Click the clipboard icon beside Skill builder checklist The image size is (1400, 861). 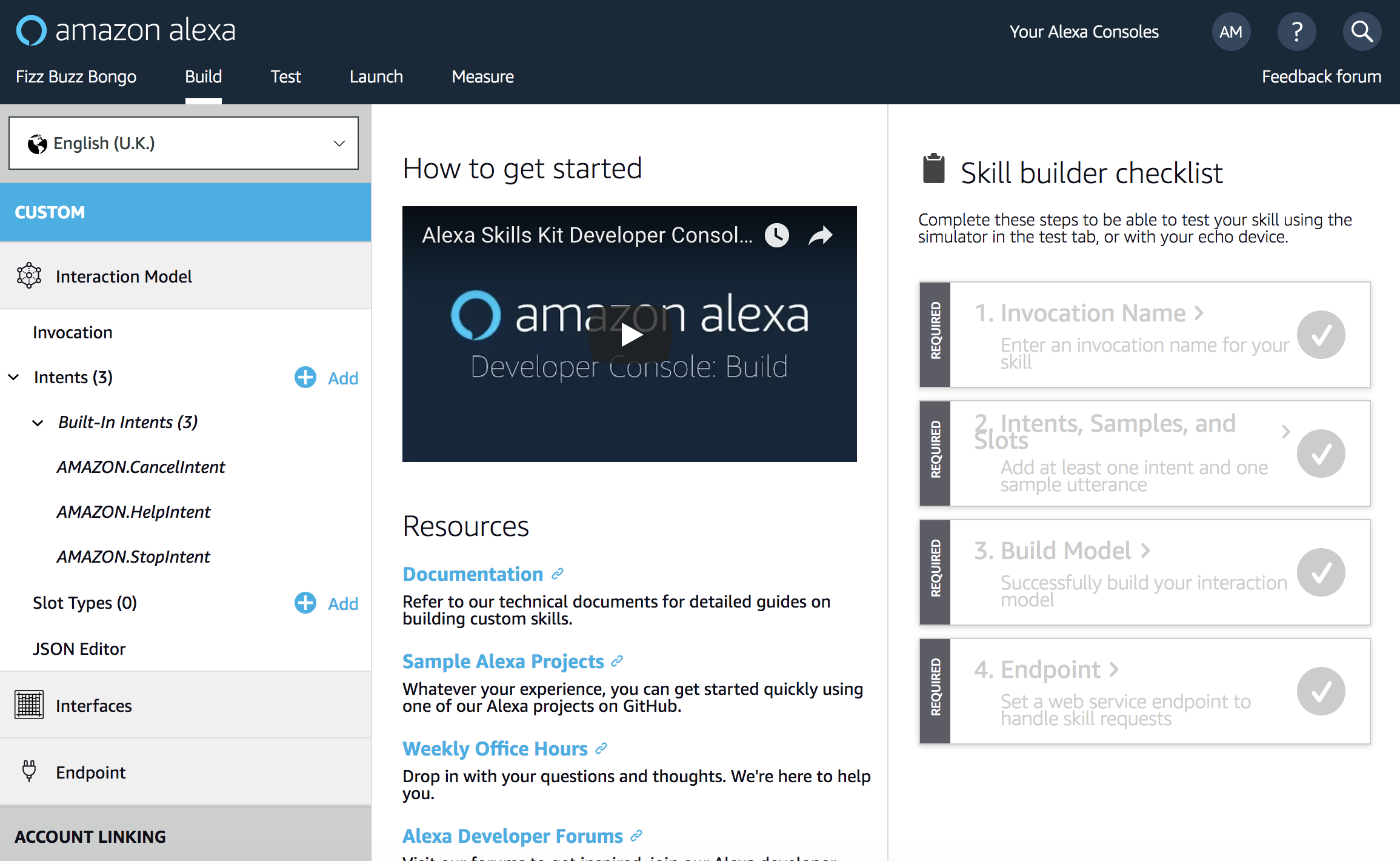[933, 169]
